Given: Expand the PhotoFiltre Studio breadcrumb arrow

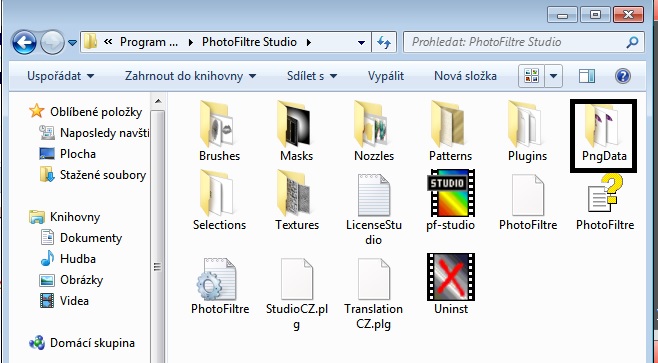Looking at the screenshot, I should (309, 42).
